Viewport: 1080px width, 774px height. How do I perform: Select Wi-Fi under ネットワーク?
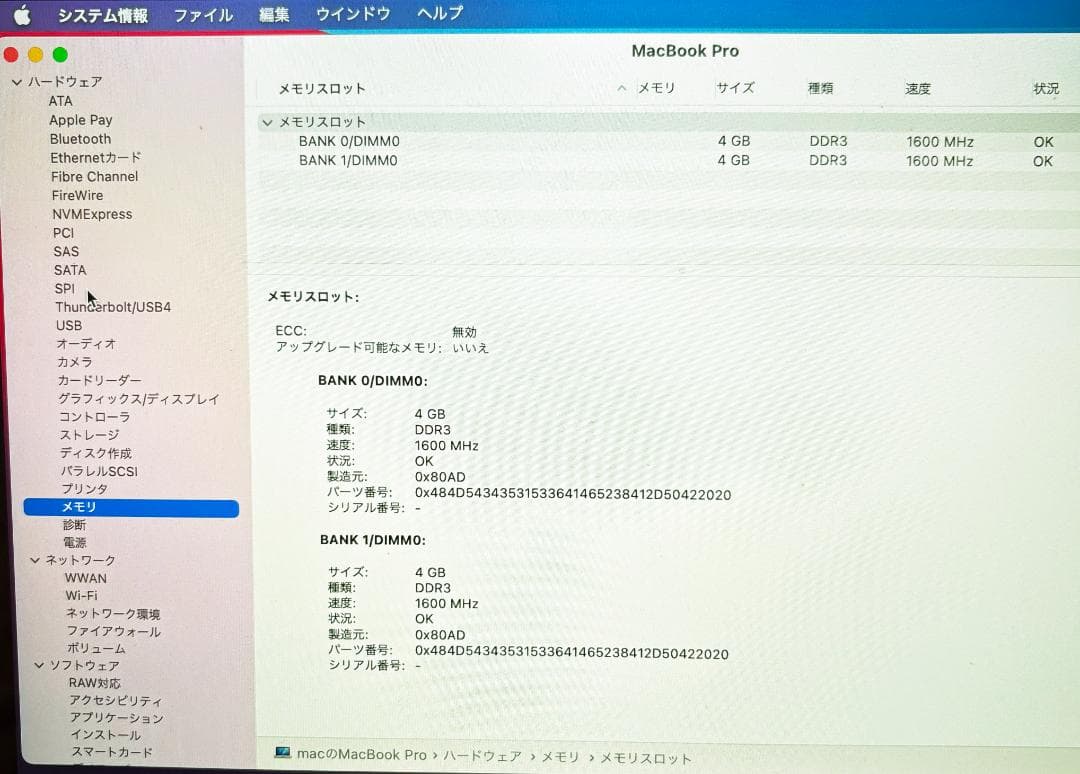tap(85, 596)
